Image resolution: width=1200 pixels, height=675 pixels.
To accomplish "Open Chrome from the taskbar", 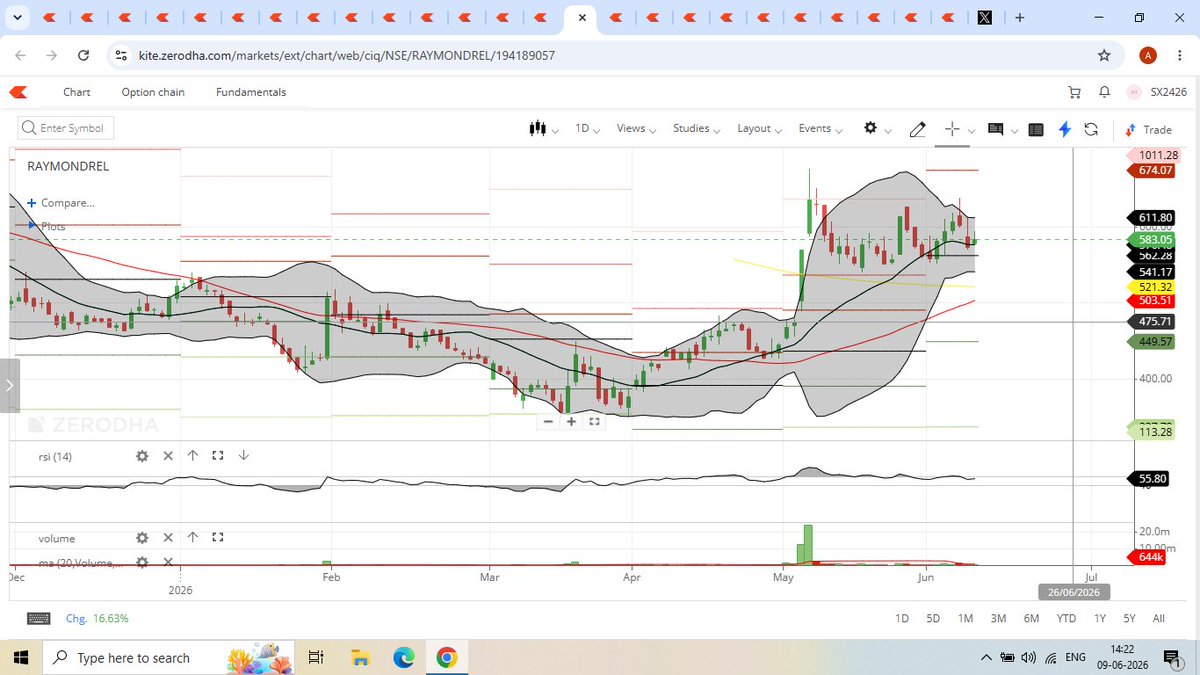I will point(446,657).
